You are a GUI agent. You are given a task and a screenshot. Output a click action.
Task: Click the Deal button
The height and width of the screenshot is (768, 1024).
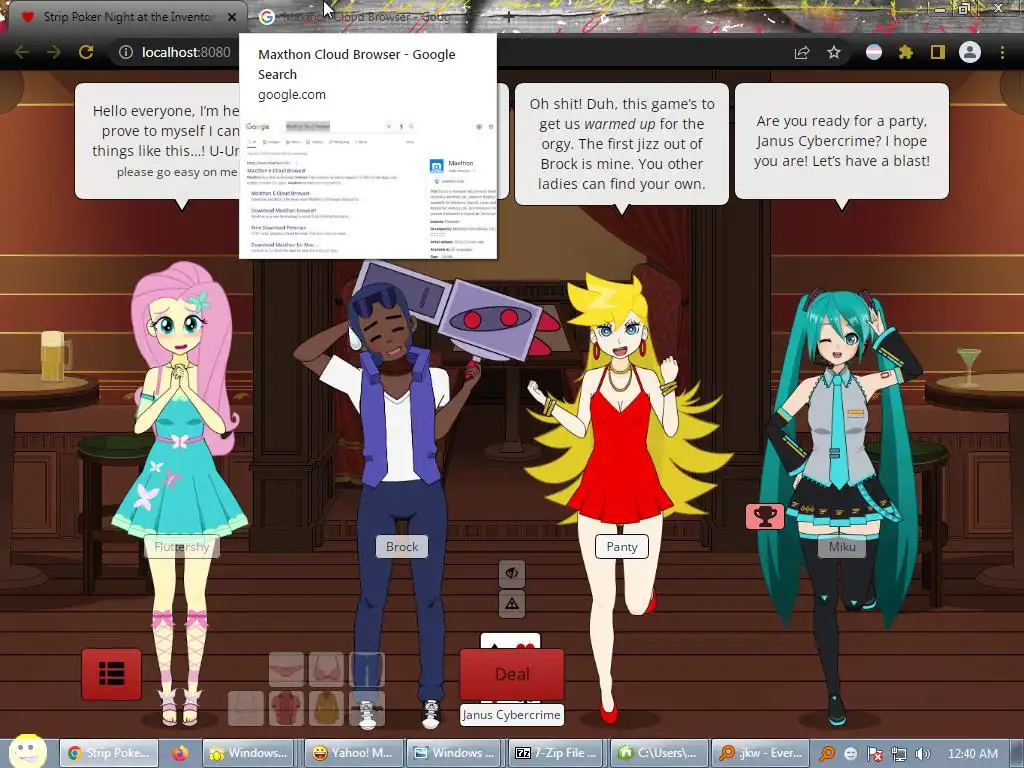point(512,674)
